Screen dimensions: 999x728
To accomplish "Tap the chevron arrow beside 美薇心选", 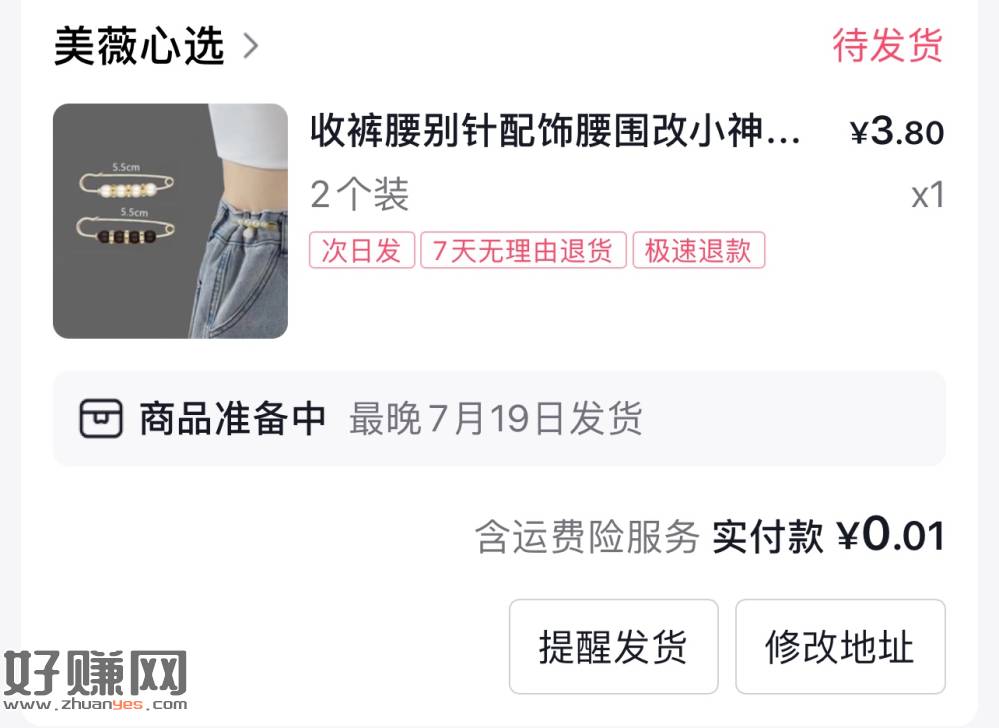I will (x=252, y=46).
